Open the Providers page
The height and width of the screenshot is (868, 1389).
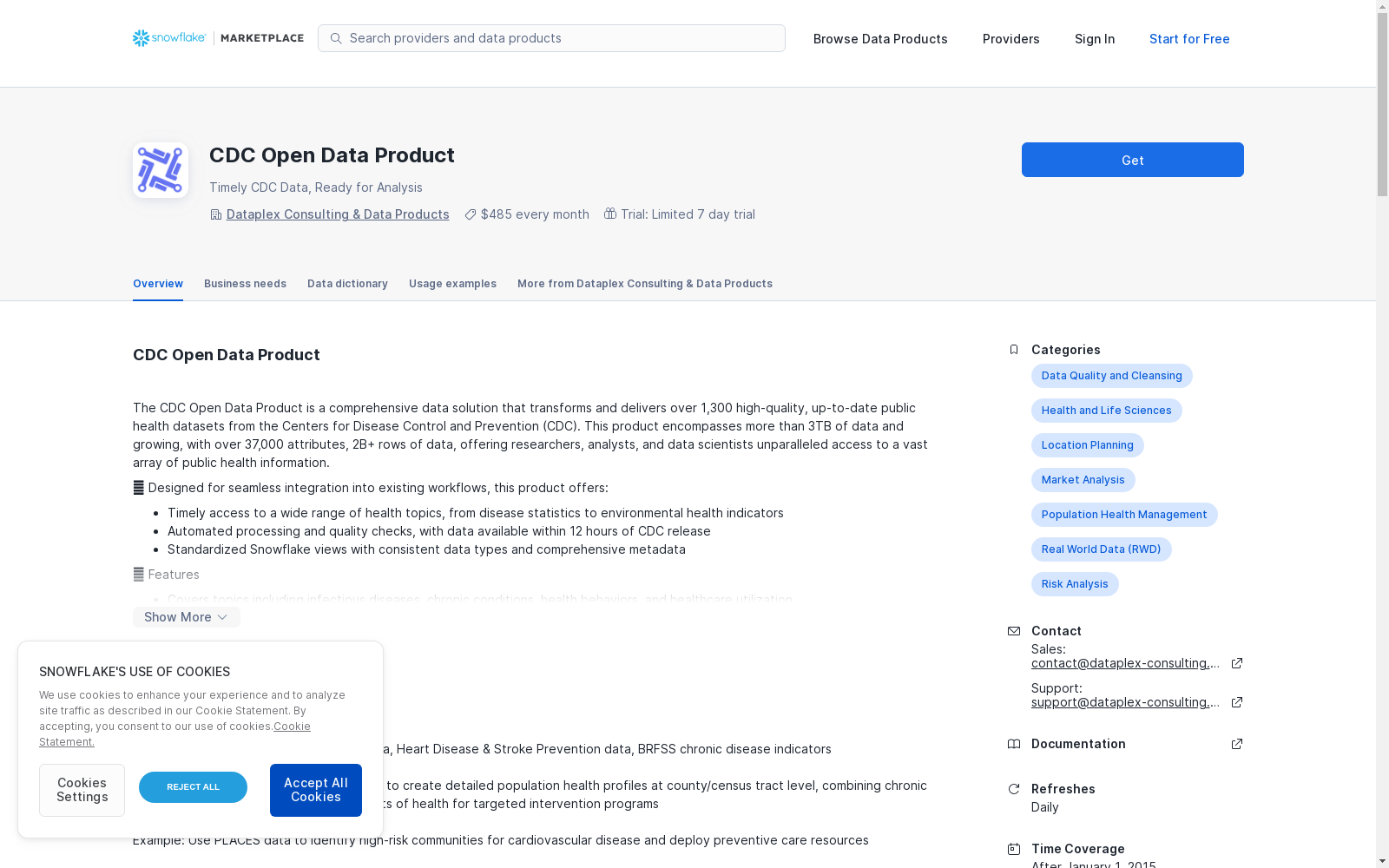(x=1011, y=39)
